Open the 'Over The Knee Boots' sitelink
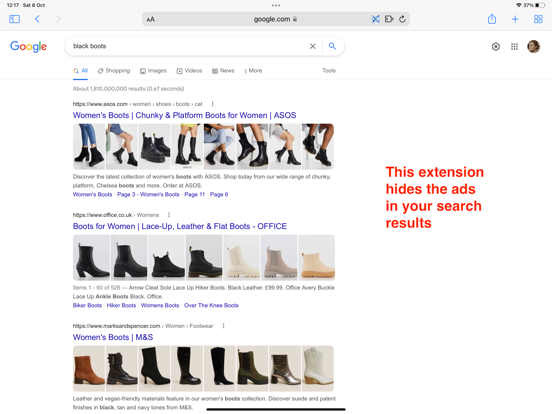Image resolution: width=552 pixels, height=414 pixels. pos(211,305)
